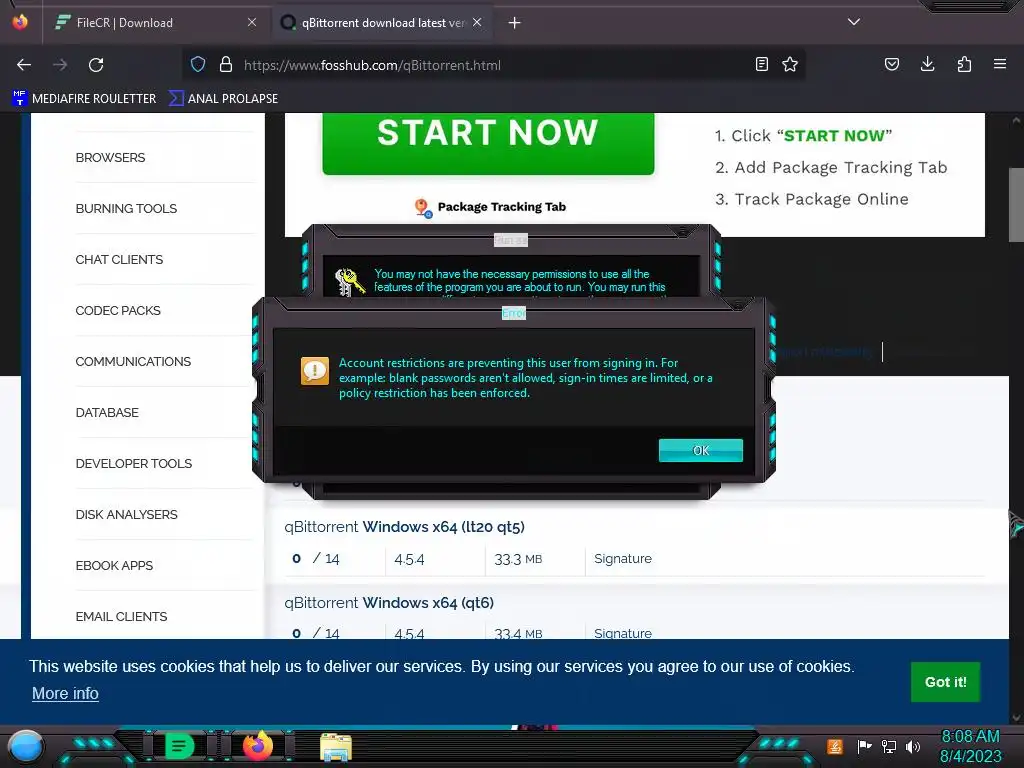Viewport: 1024px width, 768px height.
Task: Open Firefox from the taskbar
Action: (x=257, y=746)
